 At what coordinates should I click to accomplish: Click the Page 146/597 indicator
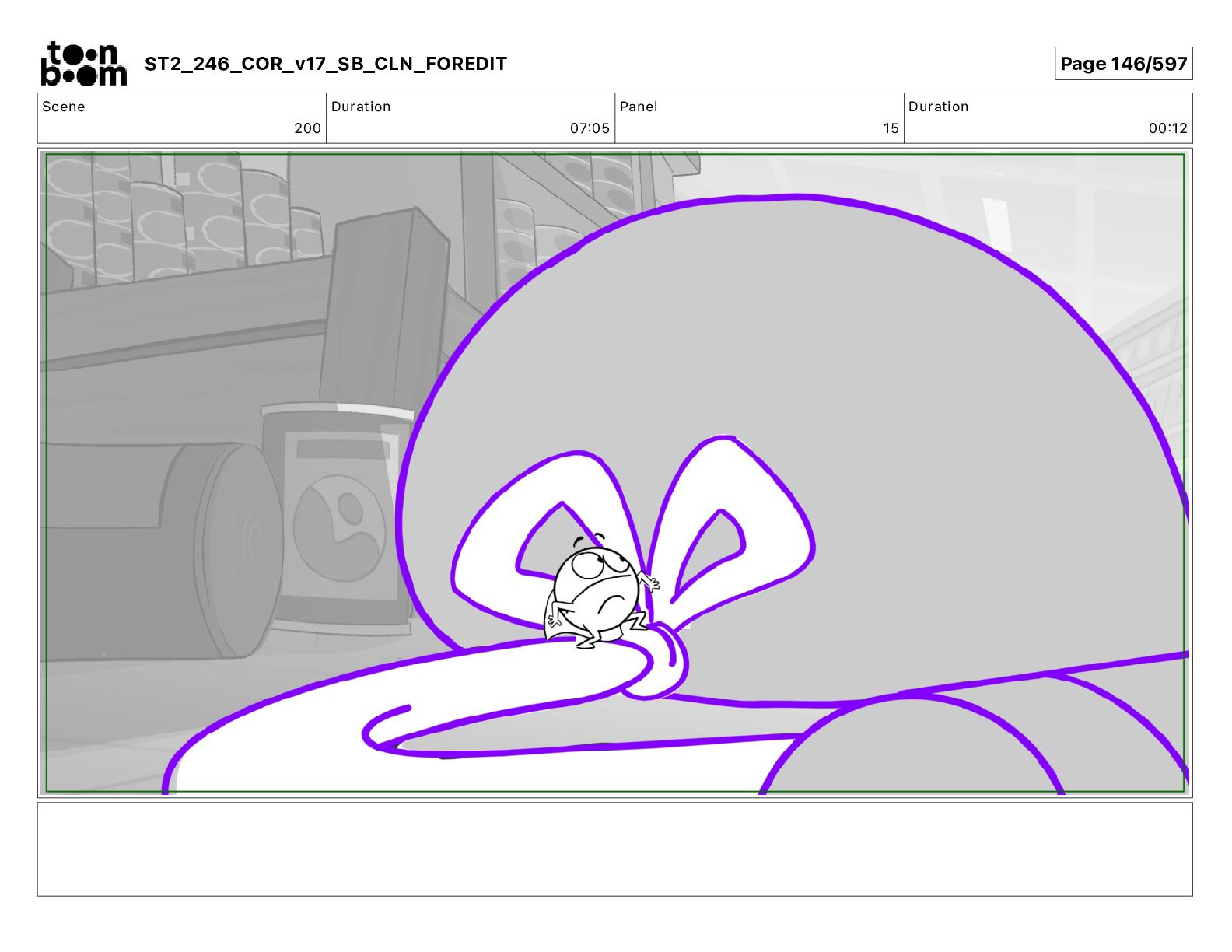pos(1123,64)
